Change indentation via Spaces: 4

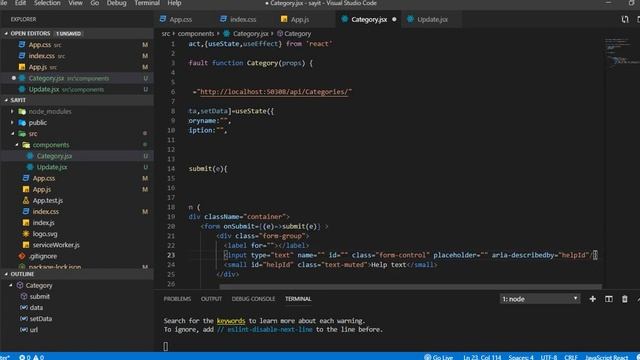[521, 357]
